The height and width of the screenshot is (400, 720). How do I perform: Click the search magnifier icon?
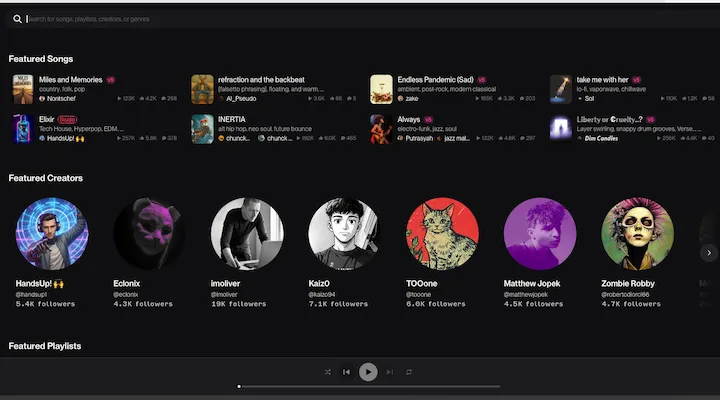point(17,19)
